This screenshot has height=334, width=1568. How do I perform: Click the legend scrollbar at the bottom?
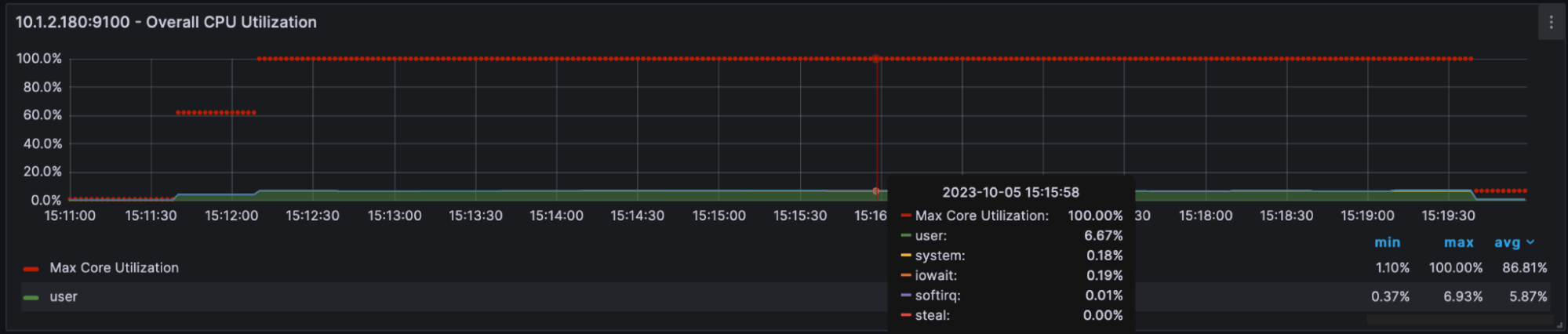click(1460, 320)
